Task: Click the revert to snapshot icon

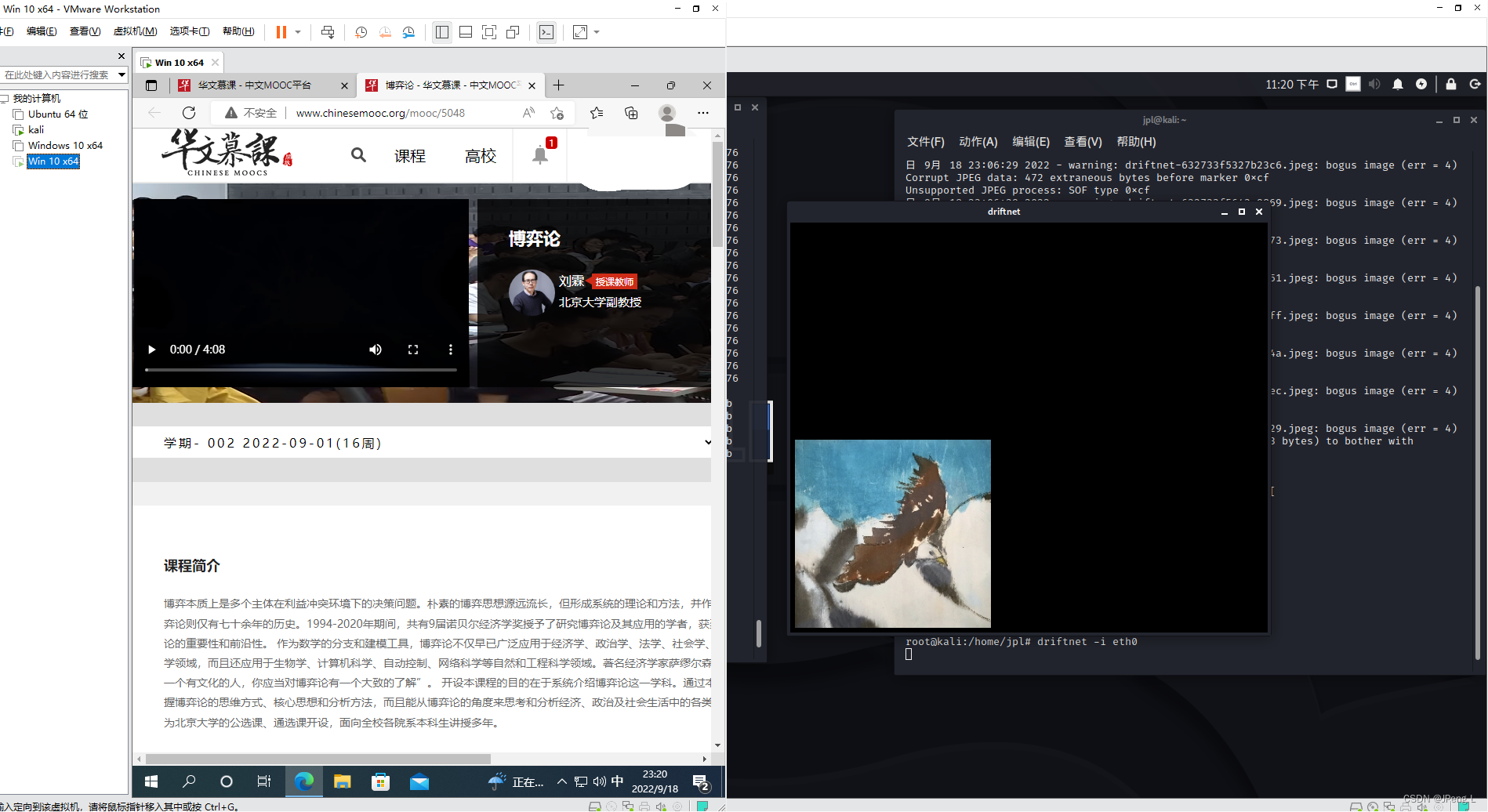Action: [x=385, y=32]
